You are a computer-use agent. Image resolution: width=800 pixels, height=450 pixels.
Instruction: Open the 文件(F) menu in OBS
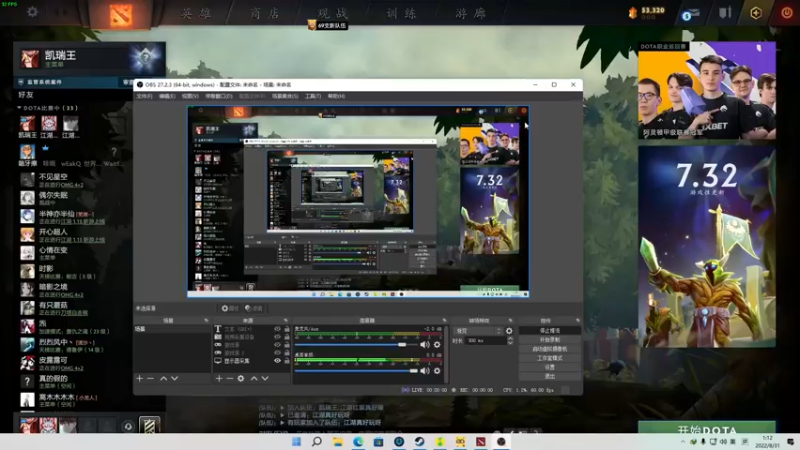(x=144, y=96)
